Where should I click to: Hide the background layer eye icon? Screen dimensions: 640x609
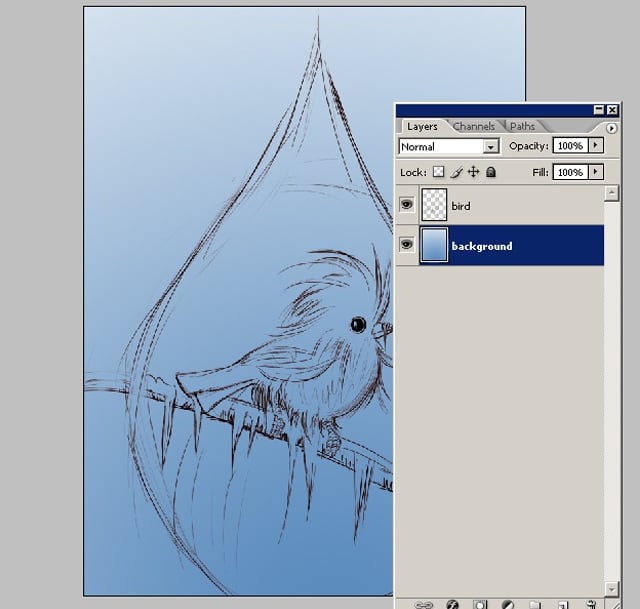[x=407, y=244]
